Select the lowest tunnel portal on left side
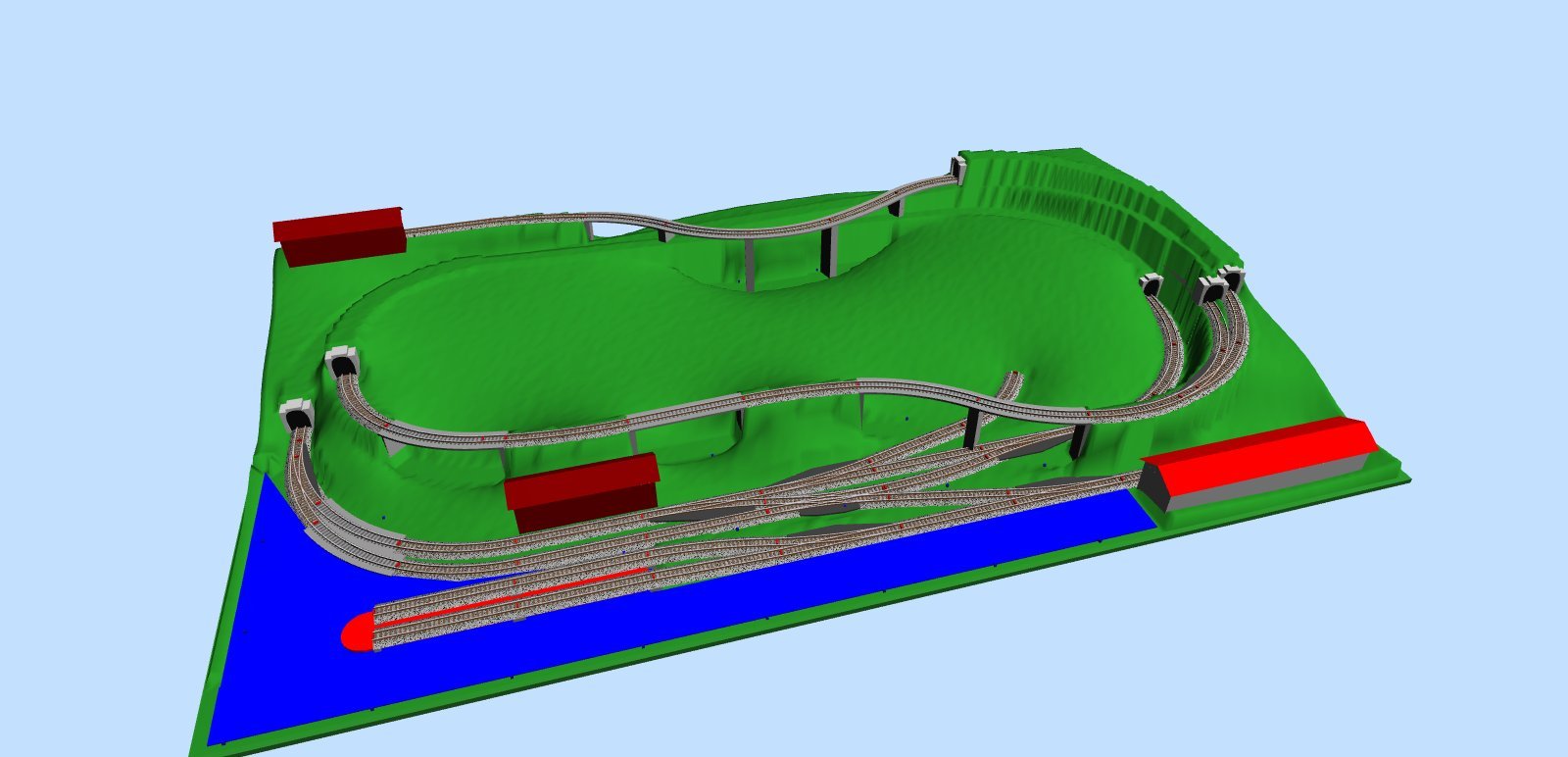1568x757 pixels. coord(296,418)
